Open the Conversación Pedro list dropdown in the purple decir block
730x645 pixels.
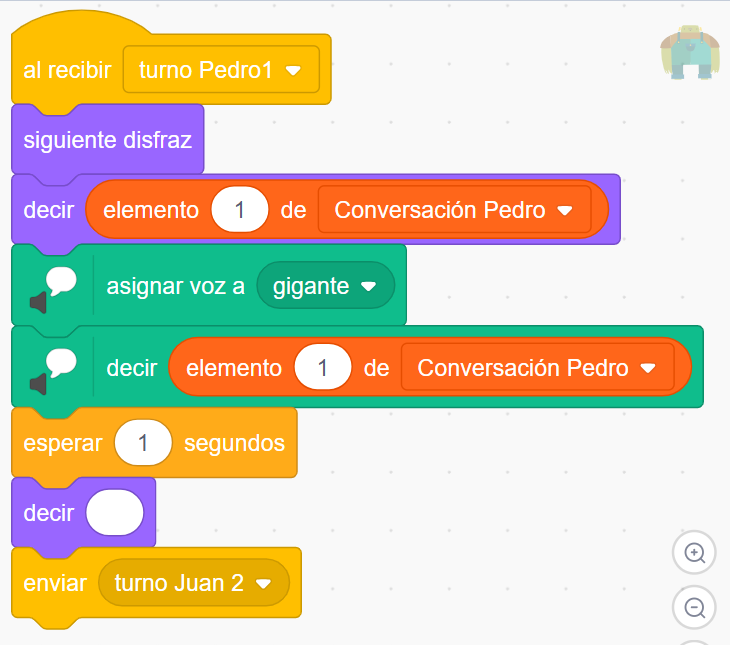click(x=454, y=210)
